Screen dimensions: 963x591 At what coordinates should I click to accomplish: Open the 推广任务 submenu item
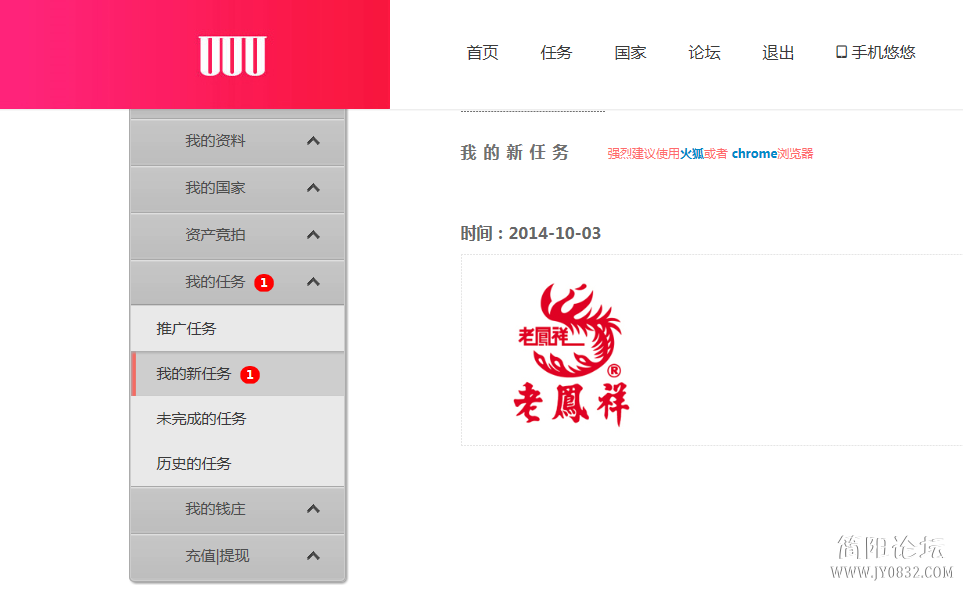click(x=238, y=329)
